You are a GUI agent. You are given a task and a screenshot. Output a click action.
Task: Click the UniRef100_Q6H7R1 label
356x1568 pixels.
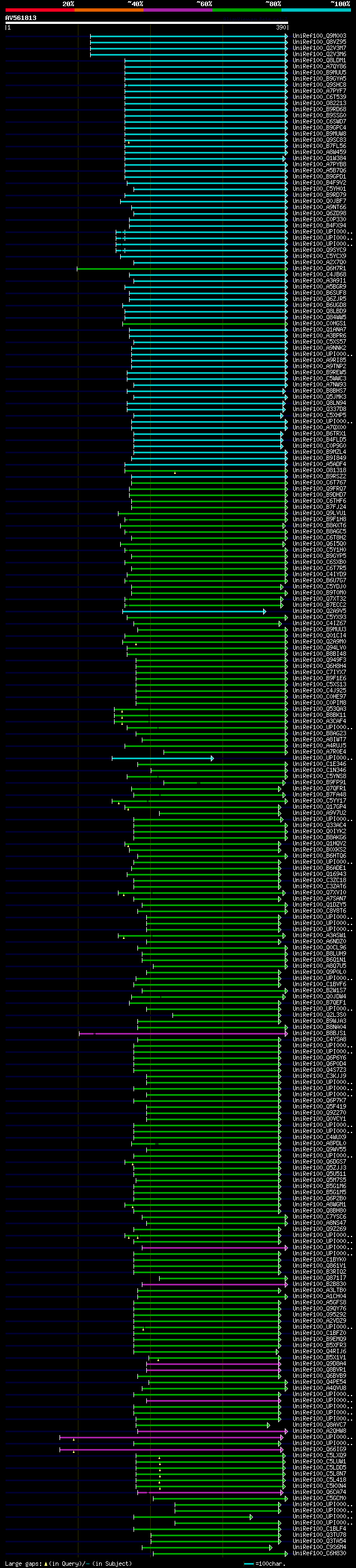tap(319, 269)
